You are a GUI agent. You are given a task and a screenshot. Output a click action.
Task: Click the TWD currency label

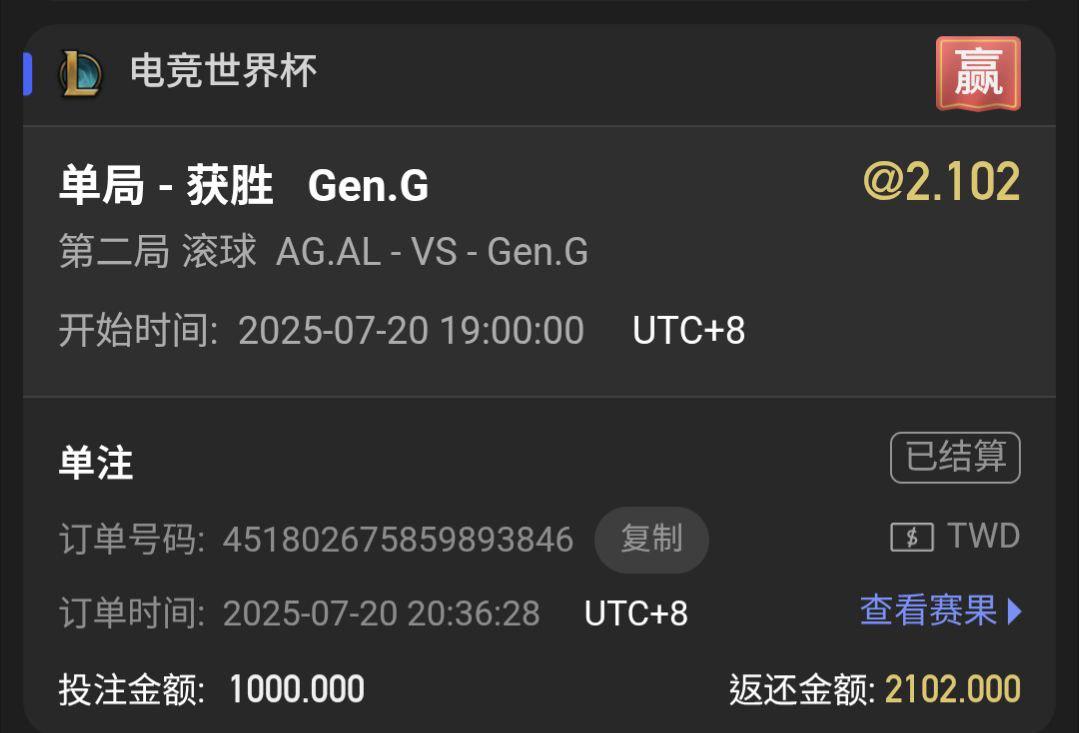point(983,536)
